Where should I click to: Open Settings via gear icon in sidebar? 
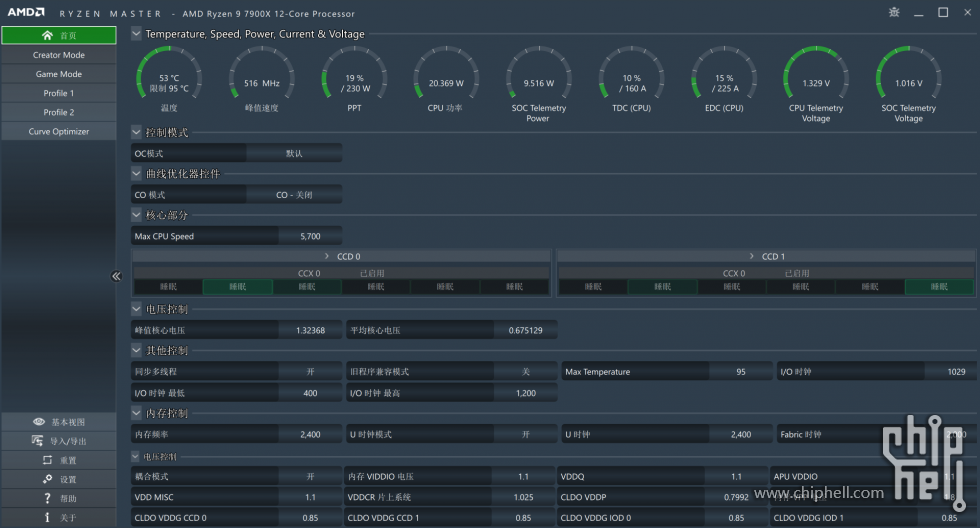coord(48,479)
